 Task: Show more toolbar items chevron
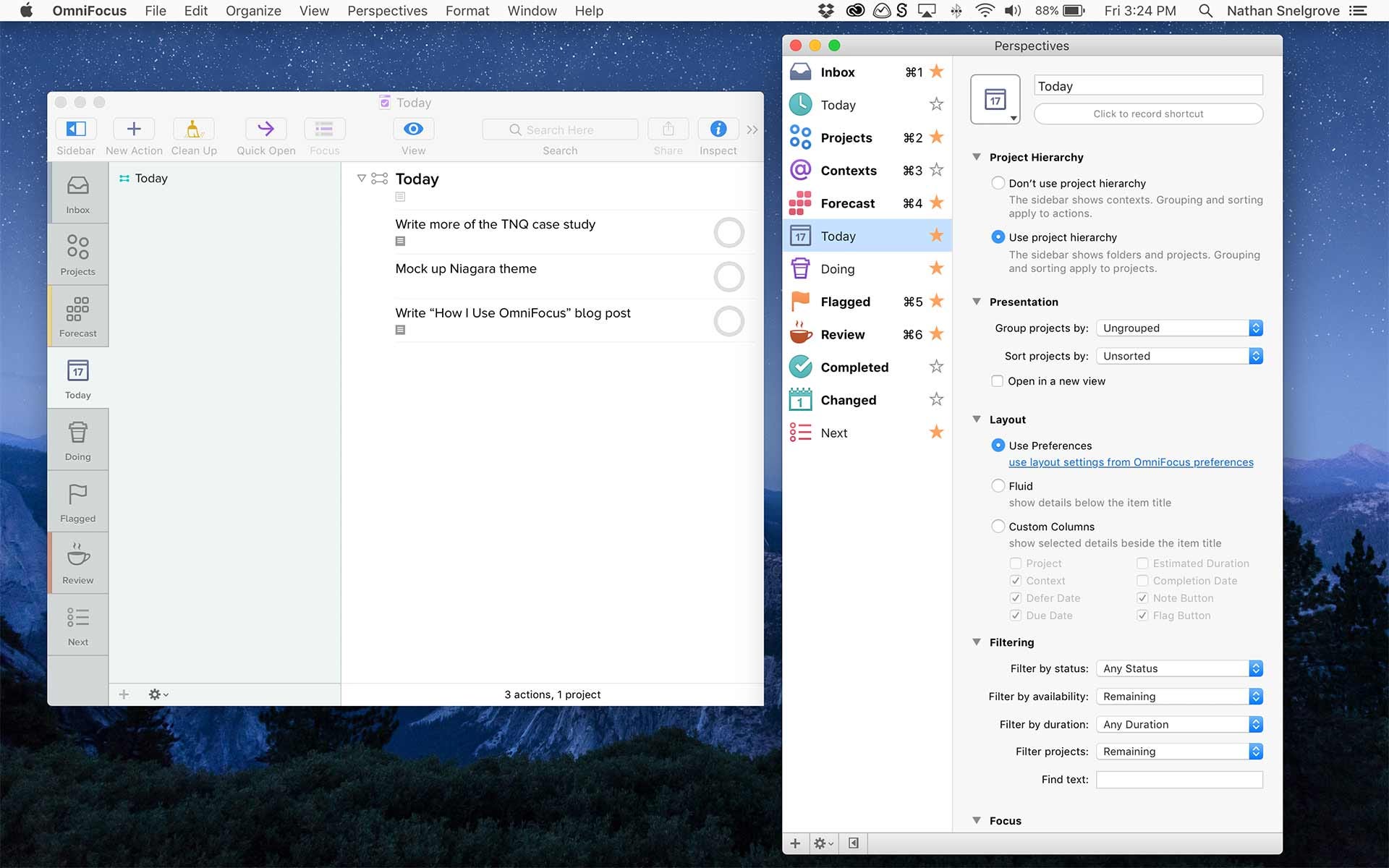point(752,129)
